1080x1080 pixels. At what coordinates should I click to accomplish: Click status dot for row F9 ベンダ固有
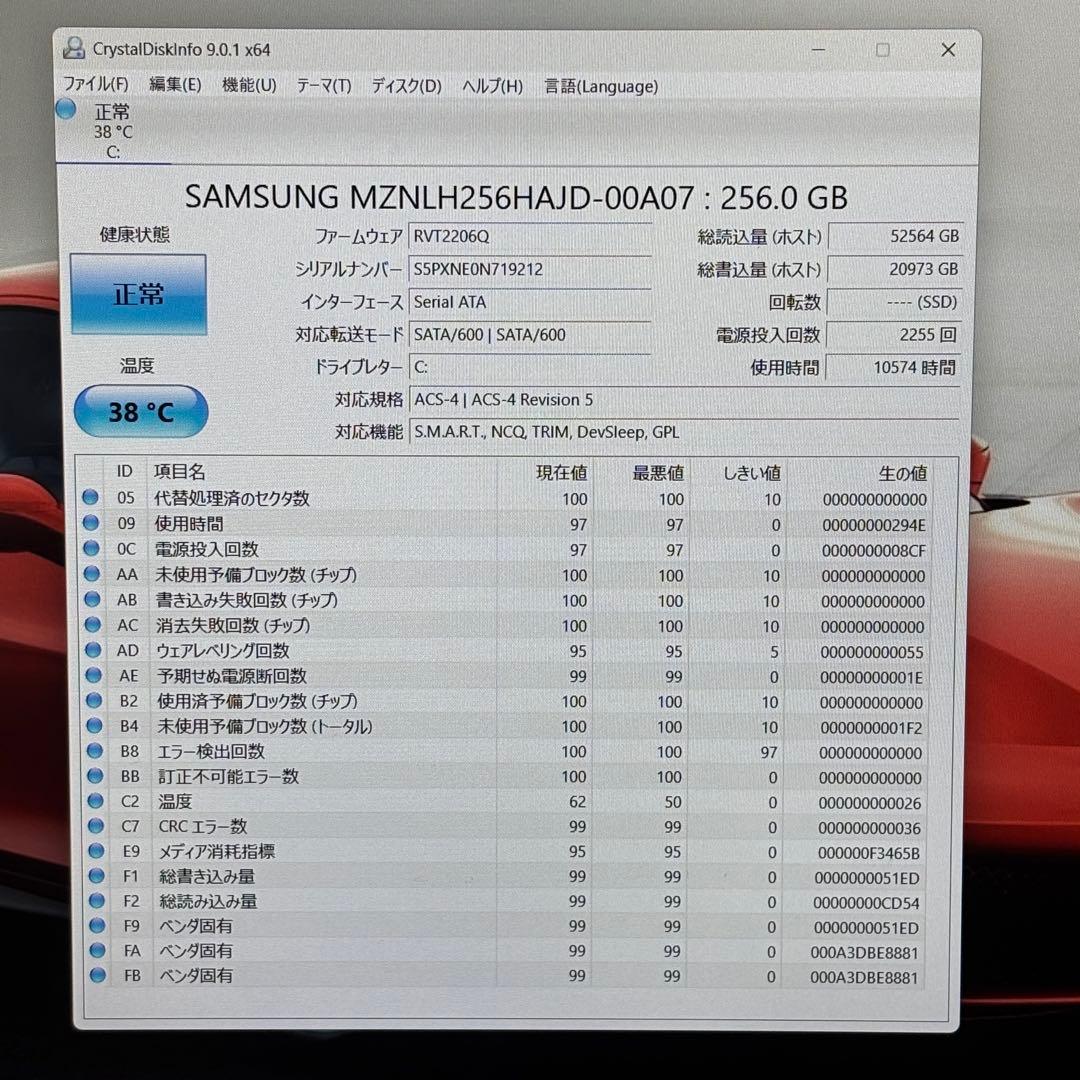[x=97, y=925]
